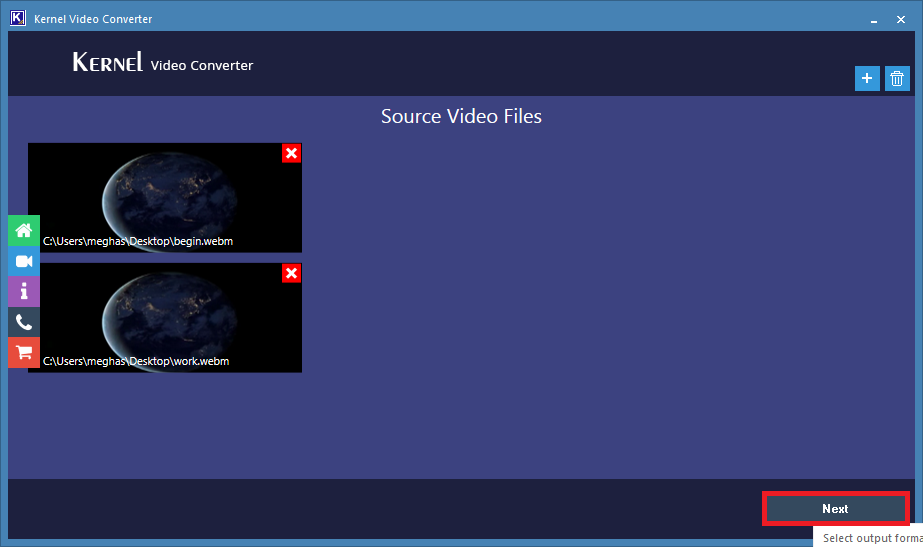Close the Kernel Video Converter window

[901, 19]
